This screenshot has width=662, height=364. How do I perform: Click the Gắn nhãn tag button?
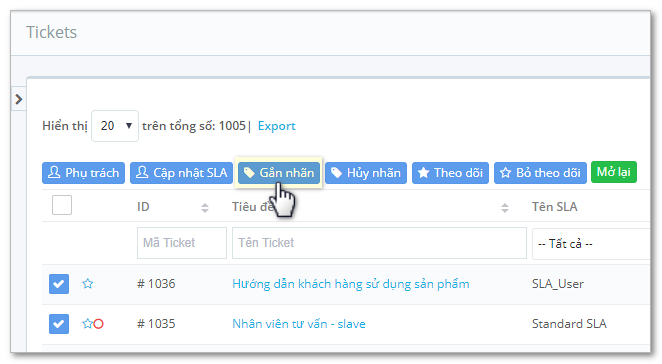(x=279, y=173)
